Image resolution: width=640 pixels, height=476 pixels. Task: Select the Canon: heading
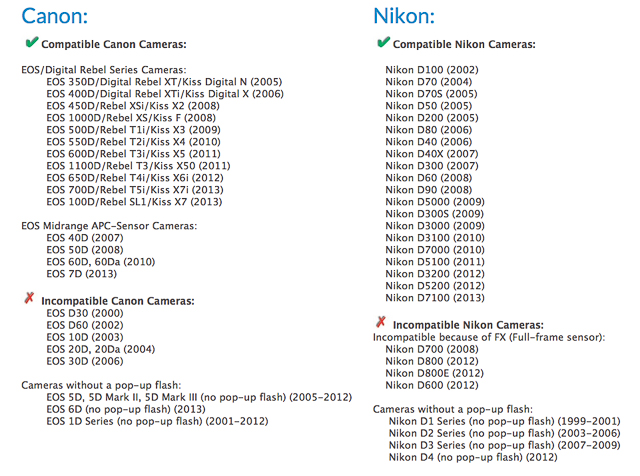pyautogui.click(x=55, y=16)
